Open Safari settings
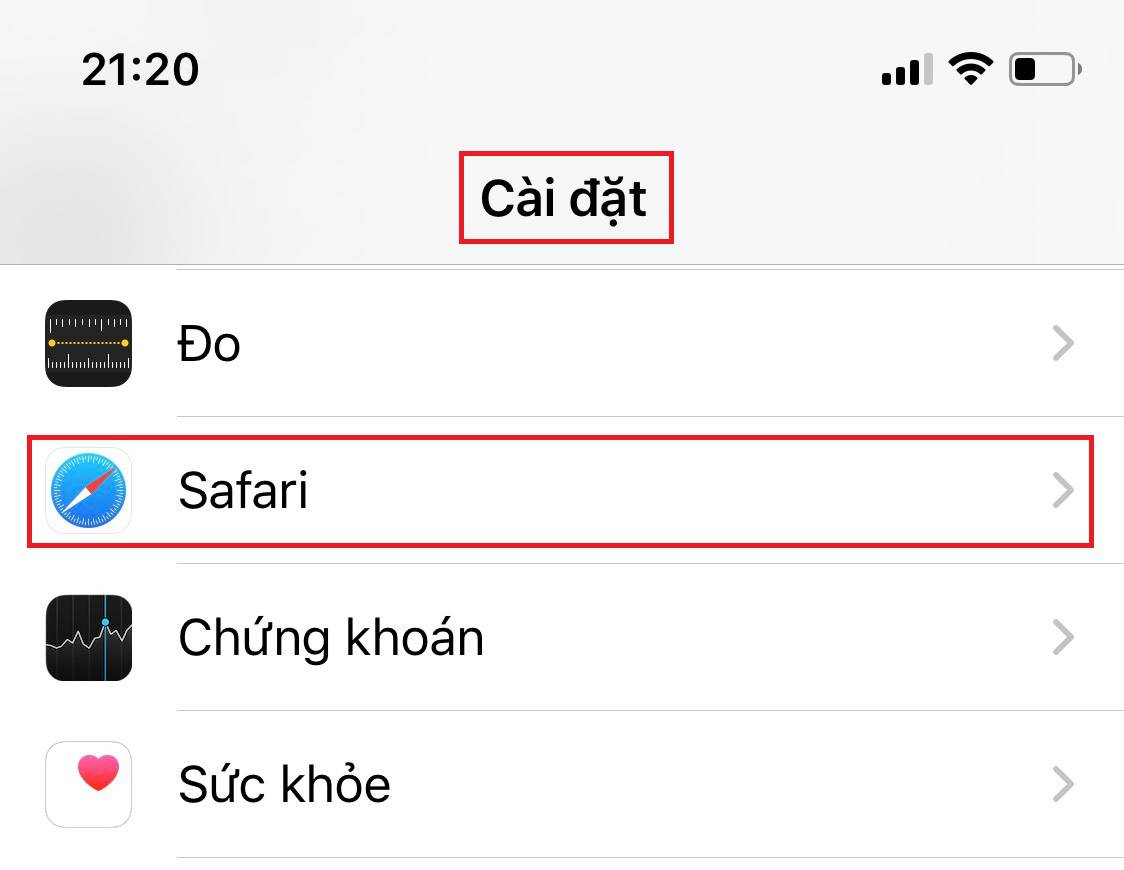The image size is (1124, 870). pos(560,490)
